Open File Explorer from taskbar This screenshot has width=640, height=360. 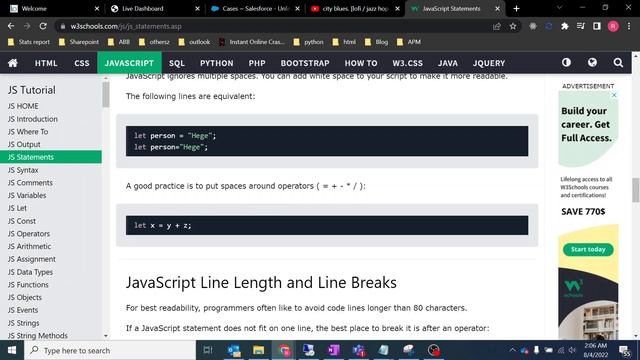(258, 350)
